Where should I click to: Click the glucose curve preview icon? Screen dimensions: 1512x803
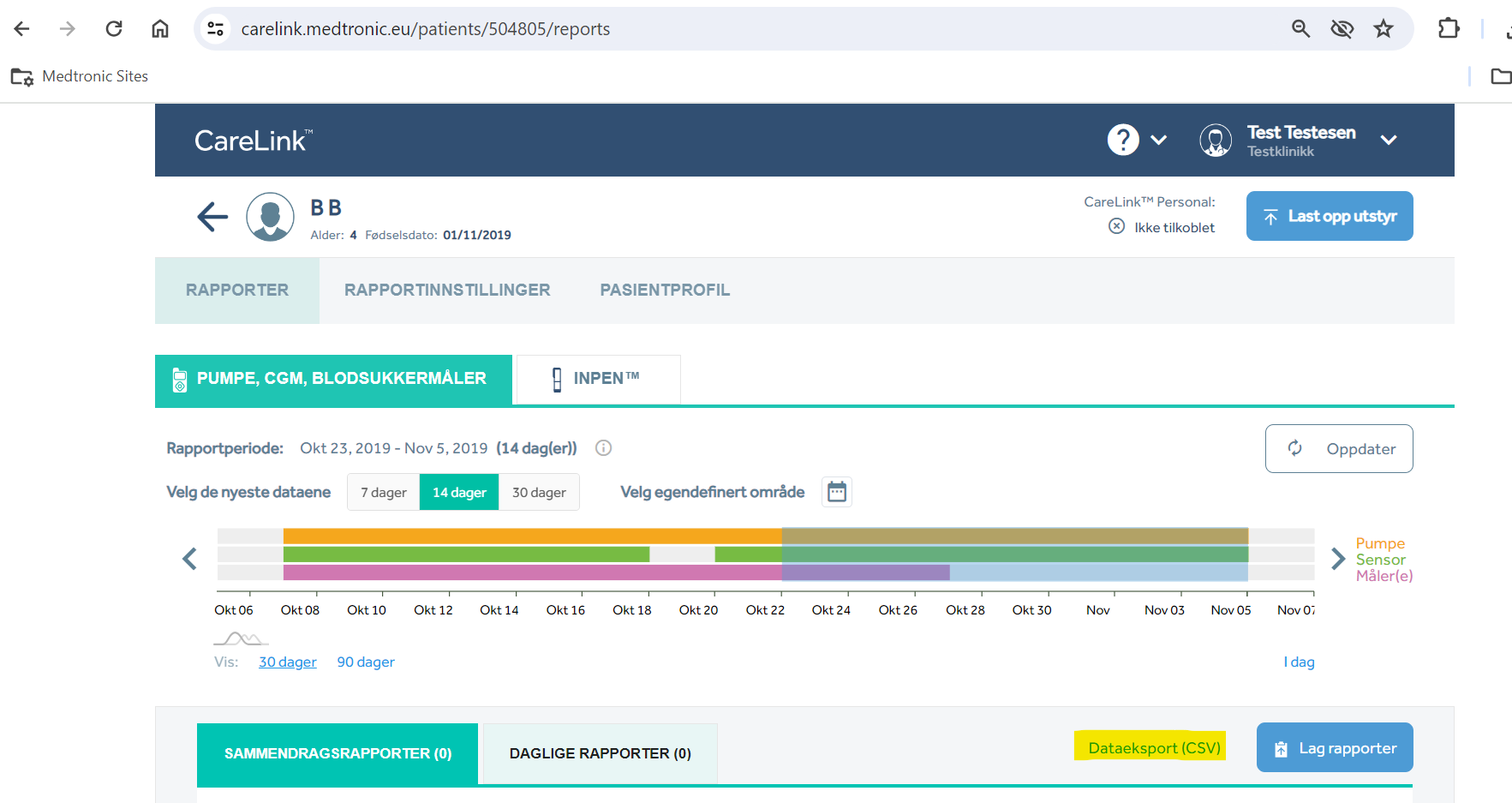[241, 638]
